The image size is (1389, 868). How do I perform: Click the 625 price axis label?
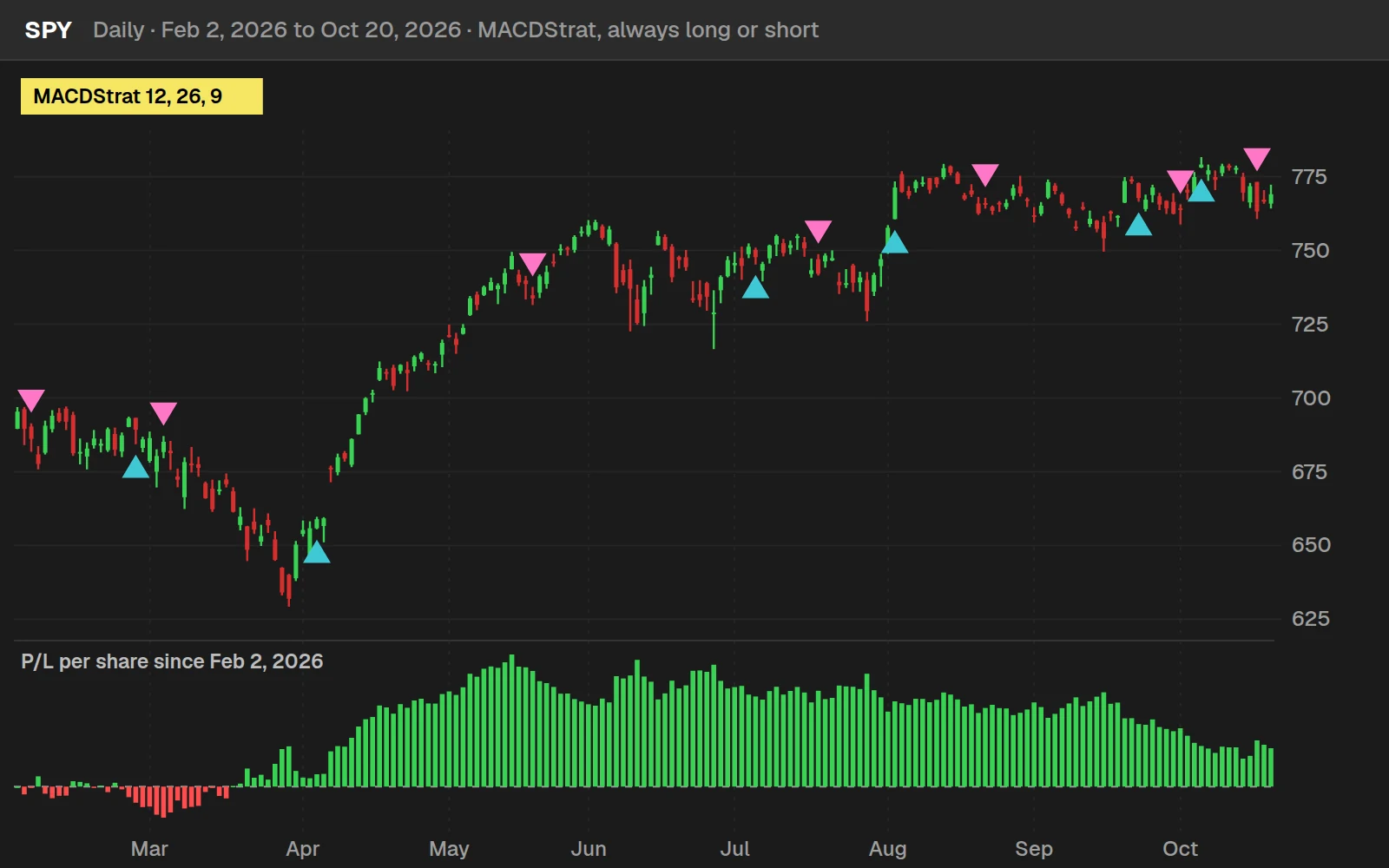1311,619
